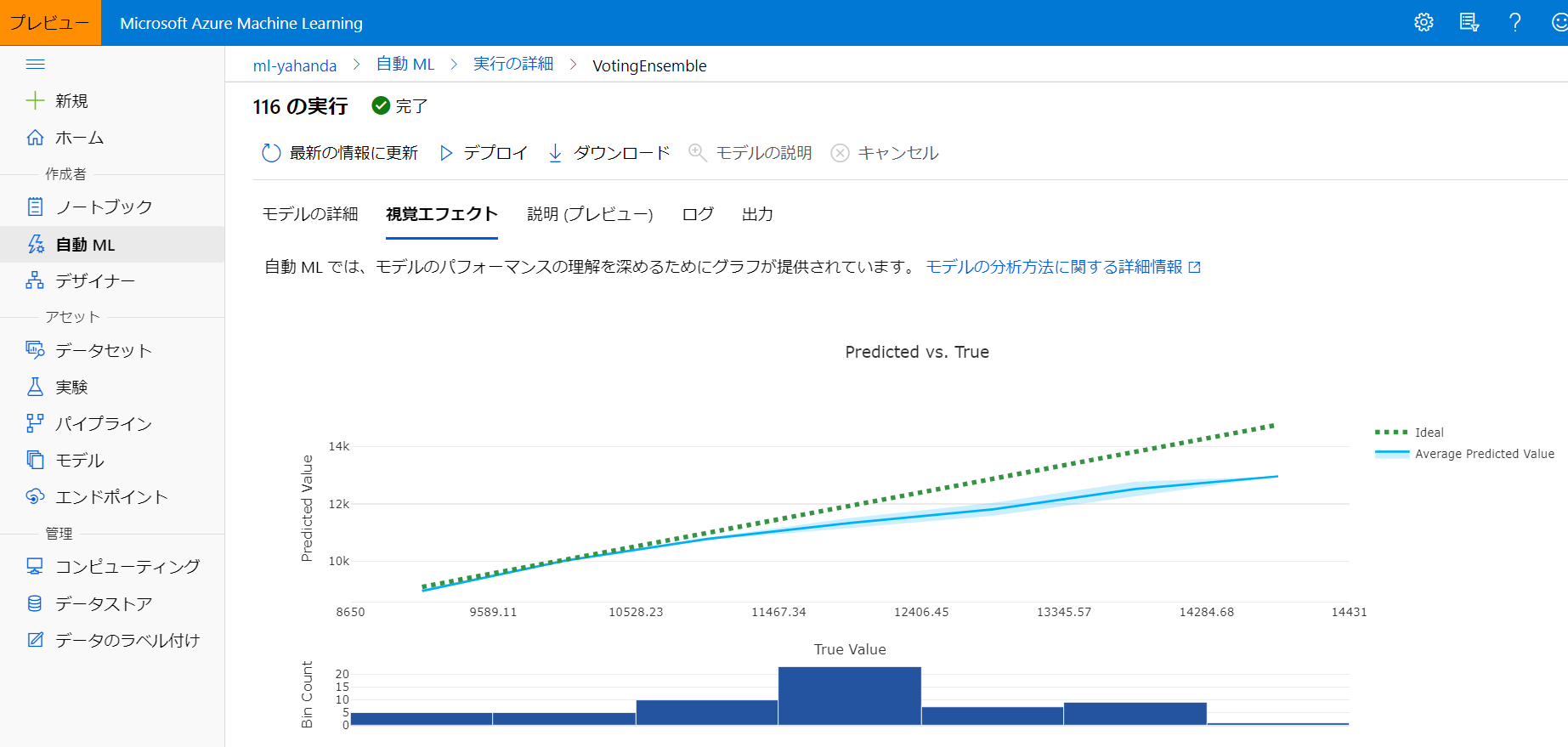Click the tallest histogram bar

click(850, 696)
